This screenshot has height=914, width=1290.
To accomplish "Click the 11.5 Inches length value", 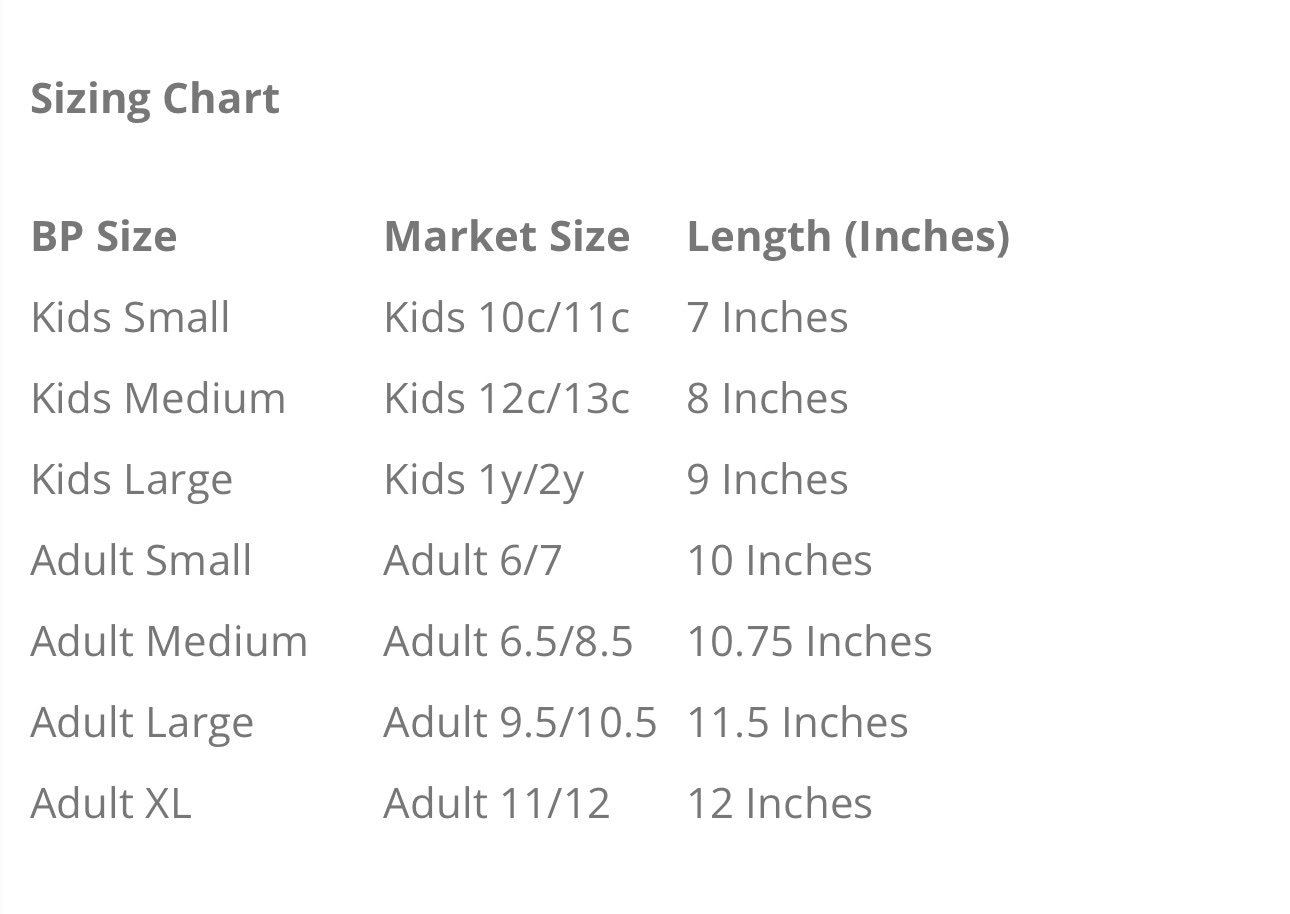I will click(798, 722).
